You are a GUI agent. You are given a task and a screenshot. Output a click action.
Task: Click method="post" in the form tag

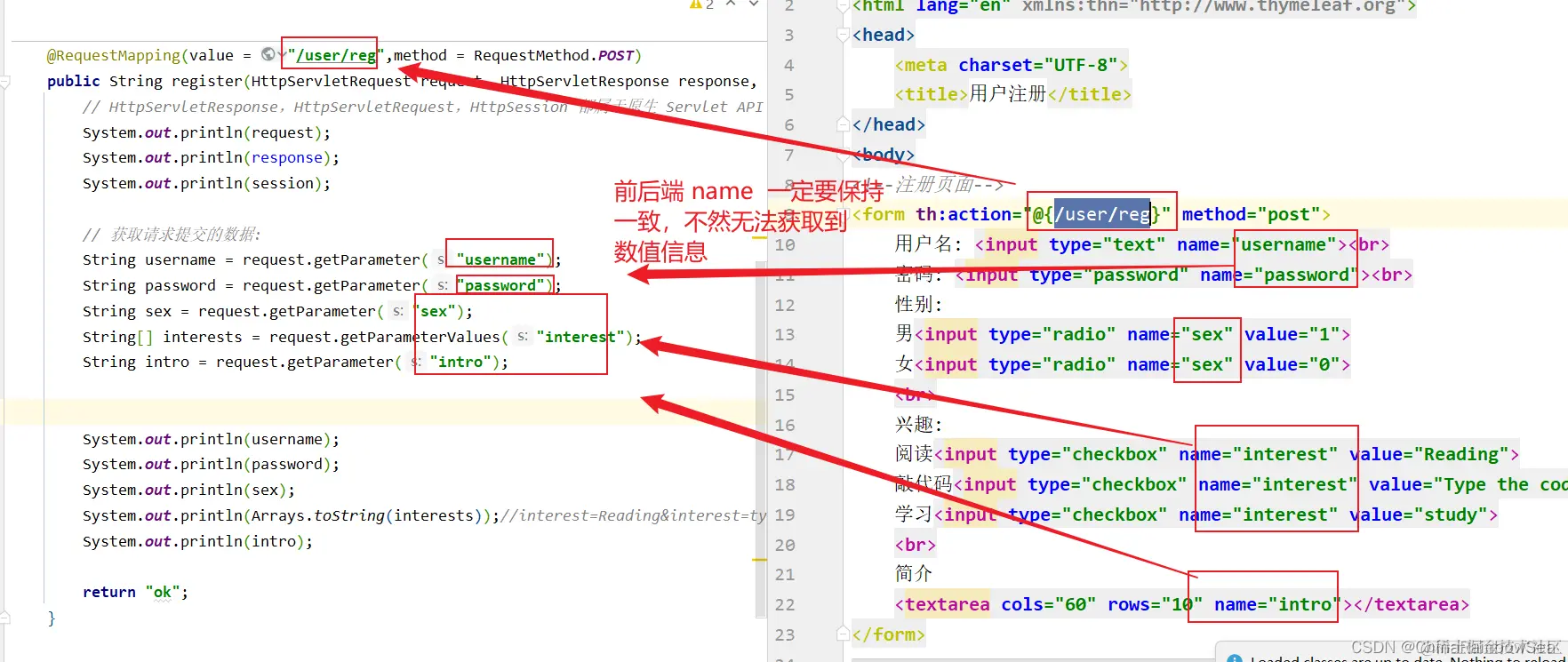pos(1251,214)
